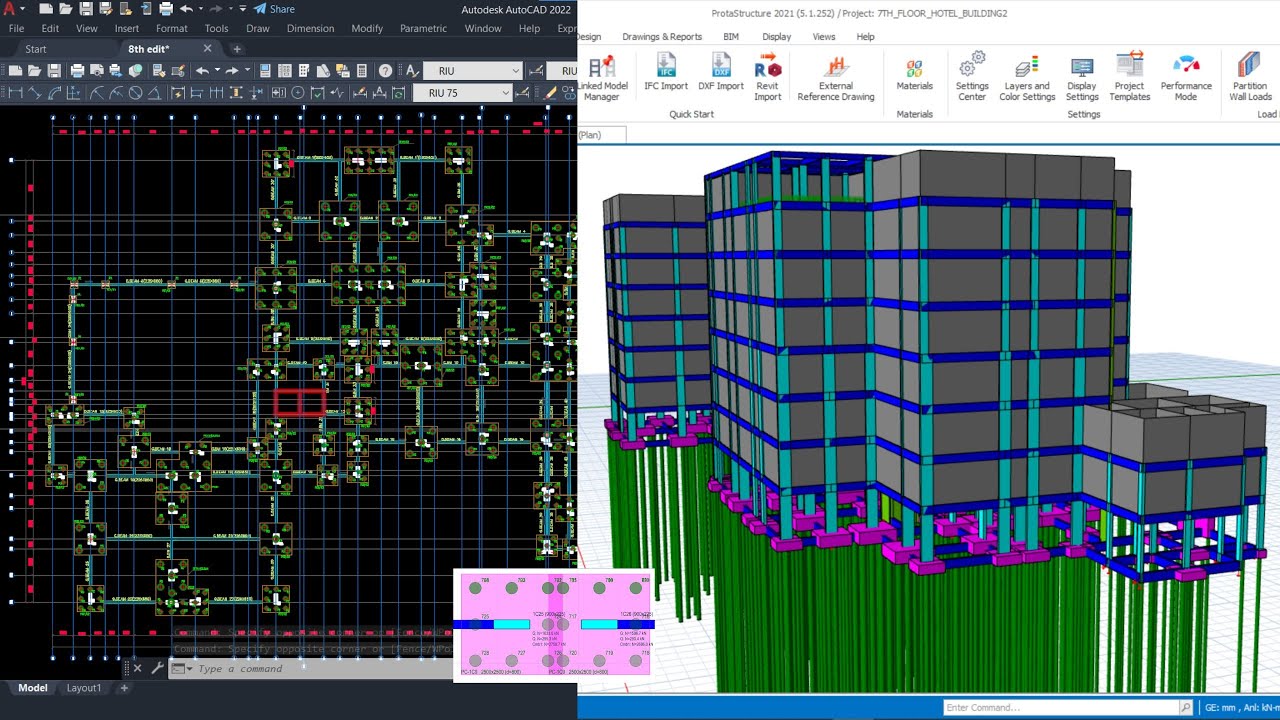This screenshot has width=1280, height=720.
Task: Switch to the Start tab
Action: click(x=36, y=49)
